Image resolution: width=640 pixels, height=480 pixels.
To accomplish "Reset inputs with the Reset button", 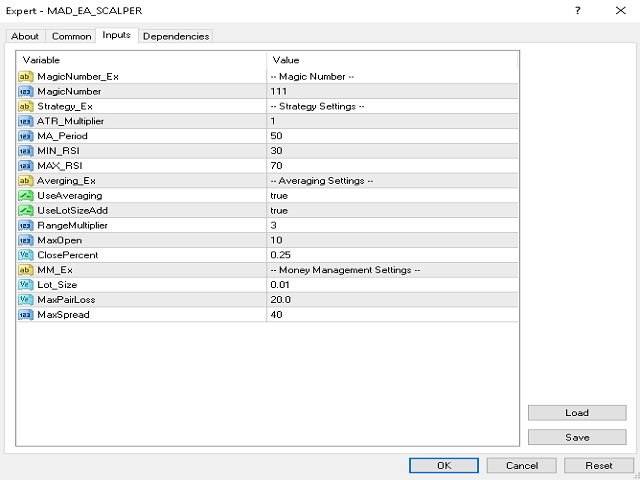I will pyautogui.click(x=599, y=465).
